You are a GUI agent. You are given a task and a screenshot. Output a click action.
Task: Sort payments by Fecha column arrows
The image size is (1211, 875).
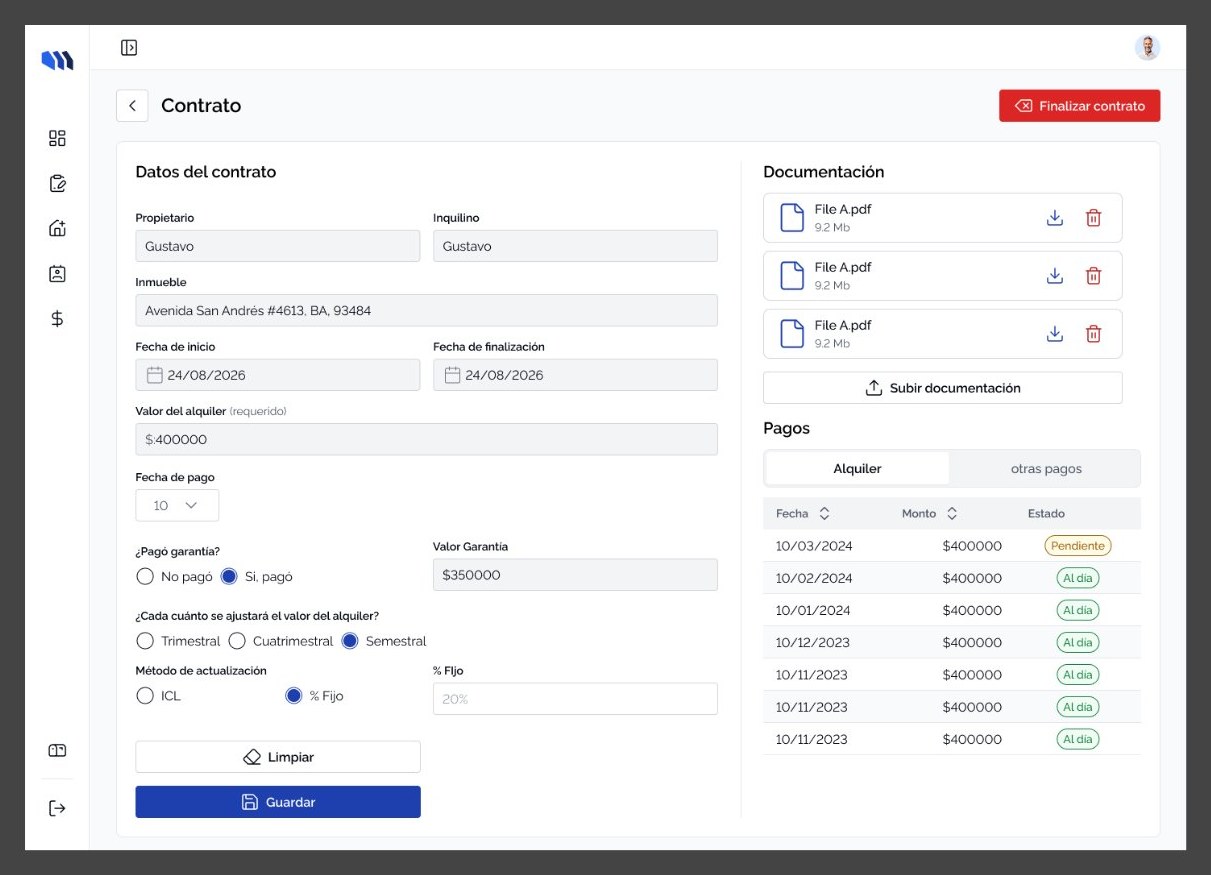(824, 513)
